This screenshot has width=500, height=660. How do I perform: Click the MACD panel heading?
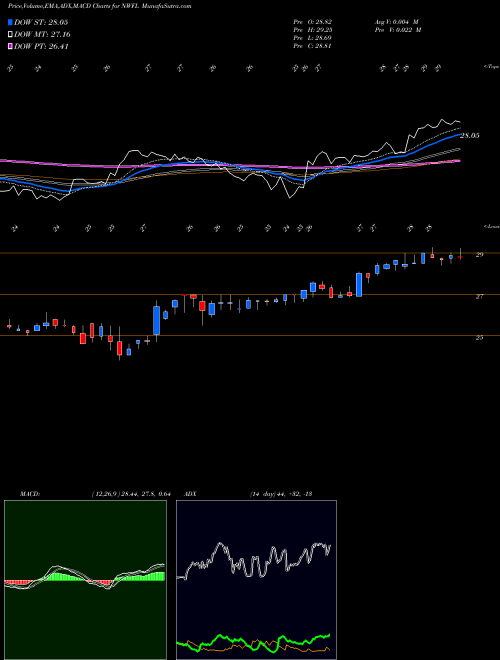29,494
